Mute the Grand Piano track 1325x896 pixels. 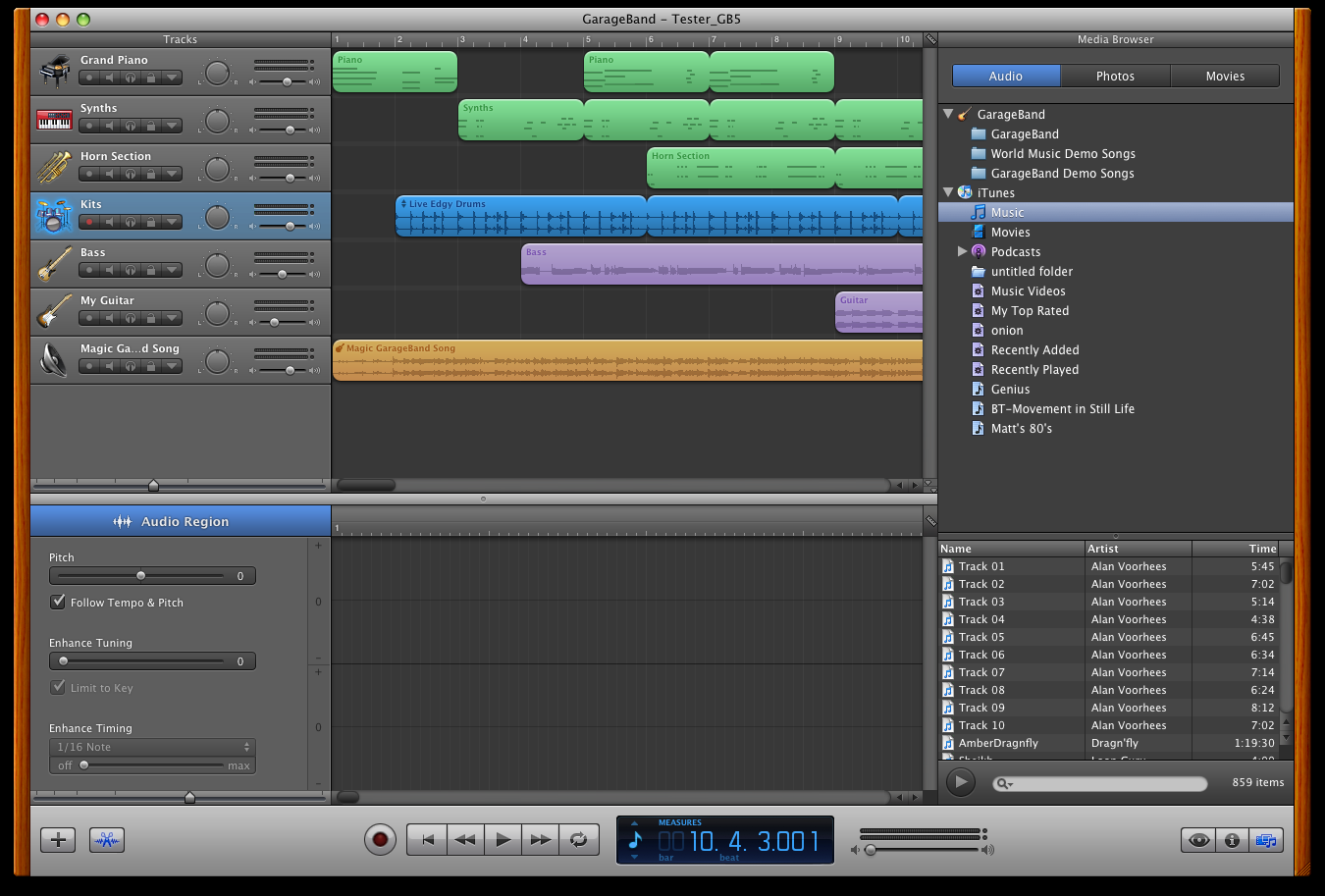(110, 78)
